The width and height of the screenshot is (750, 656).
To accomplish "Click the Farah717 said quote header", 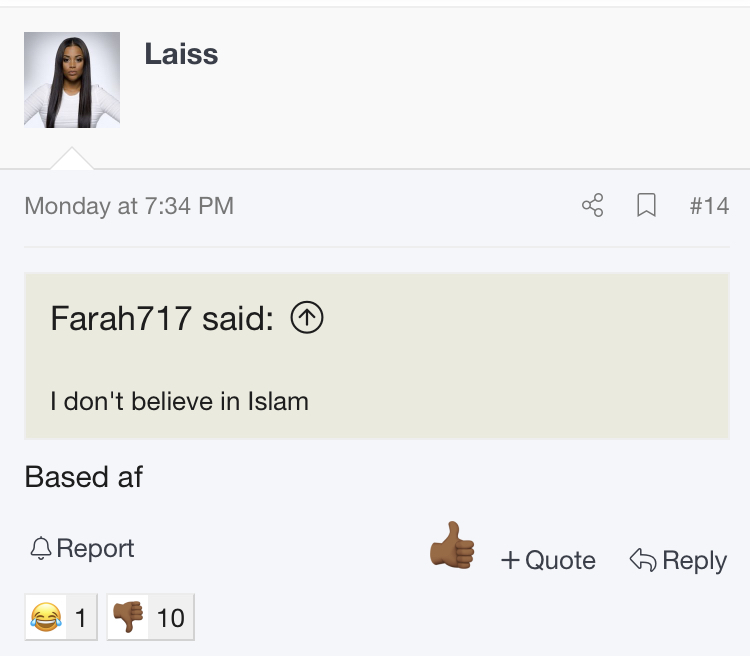I will coord(161,319).
